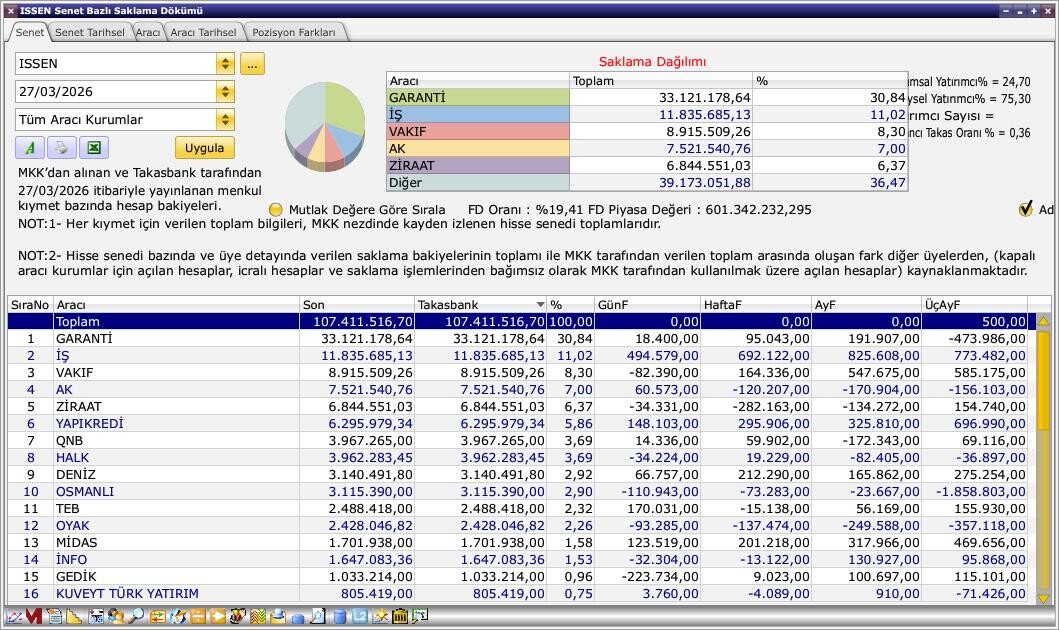This screenshot has height=630, width=1059.
Task: Open the 27/03/2026 date dropdown
Action: point(225,92)
